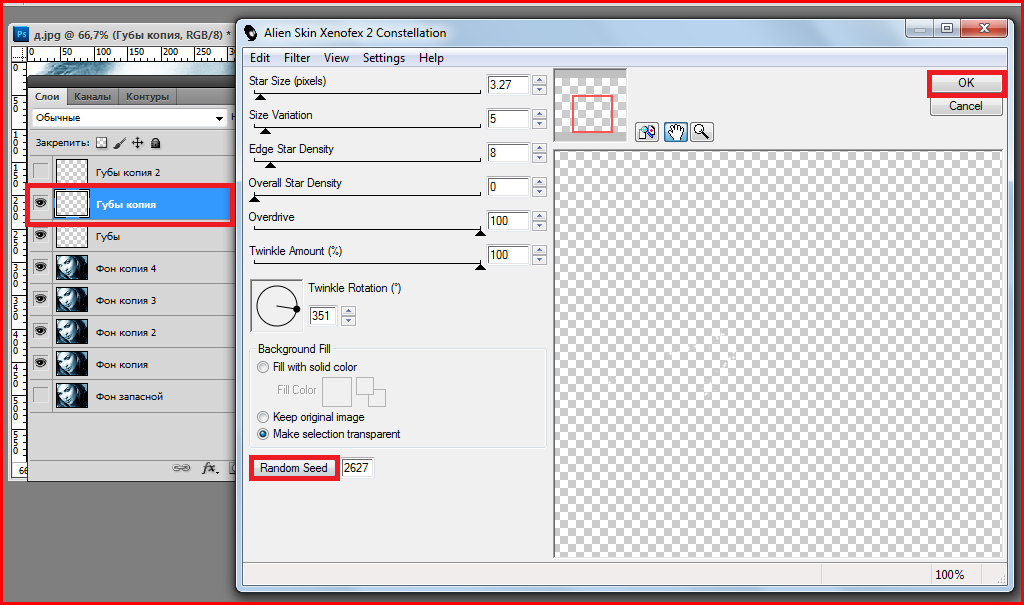Viewport: 1024px width, 605px height.
Task: Select Make selection transparent option
Action: (263, 434)
